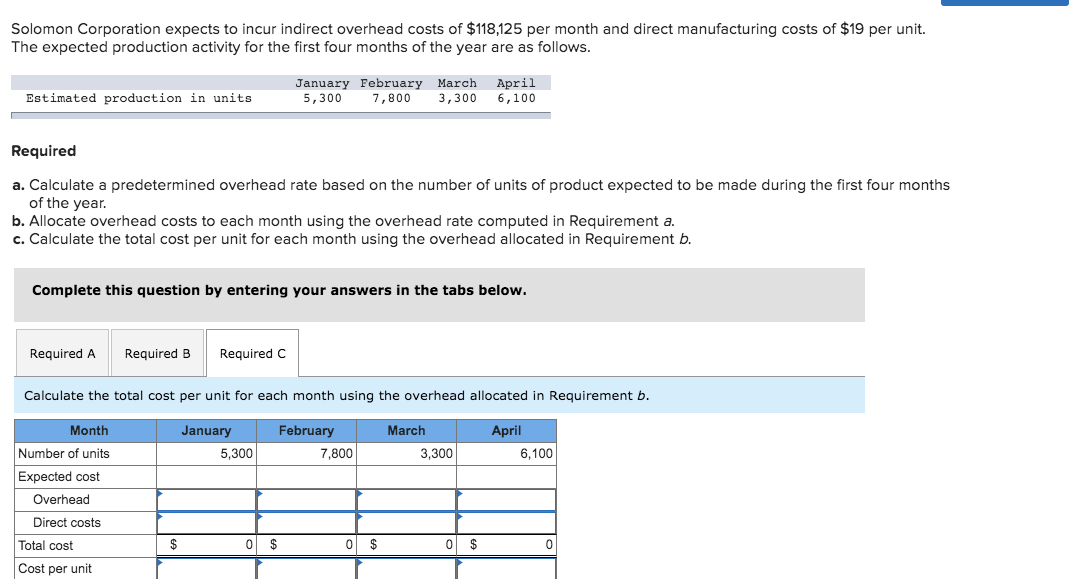Click the February column header in answer table
The width and height of the screenshot is (1075, 579).
pos(306,430)
